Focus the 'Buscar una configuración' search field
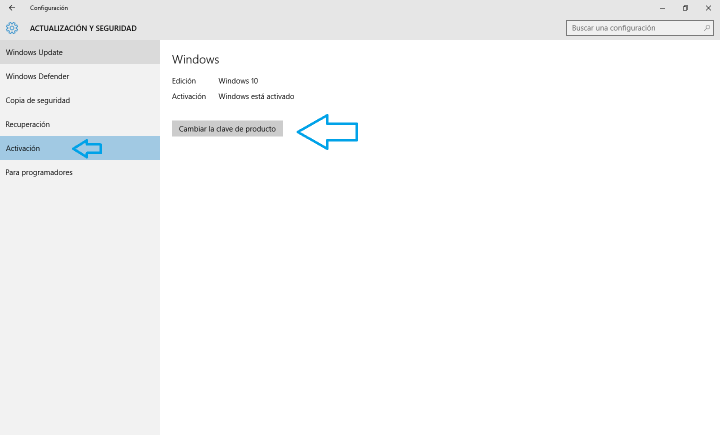The height and width of the screenshot is (435, 720). [x=639, y=28]
